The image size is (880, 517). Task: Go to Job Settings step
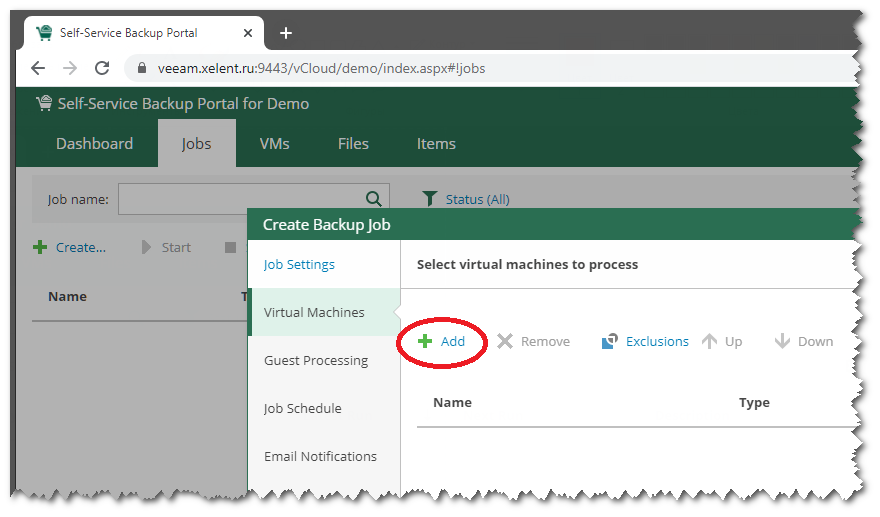pos(299,264)
